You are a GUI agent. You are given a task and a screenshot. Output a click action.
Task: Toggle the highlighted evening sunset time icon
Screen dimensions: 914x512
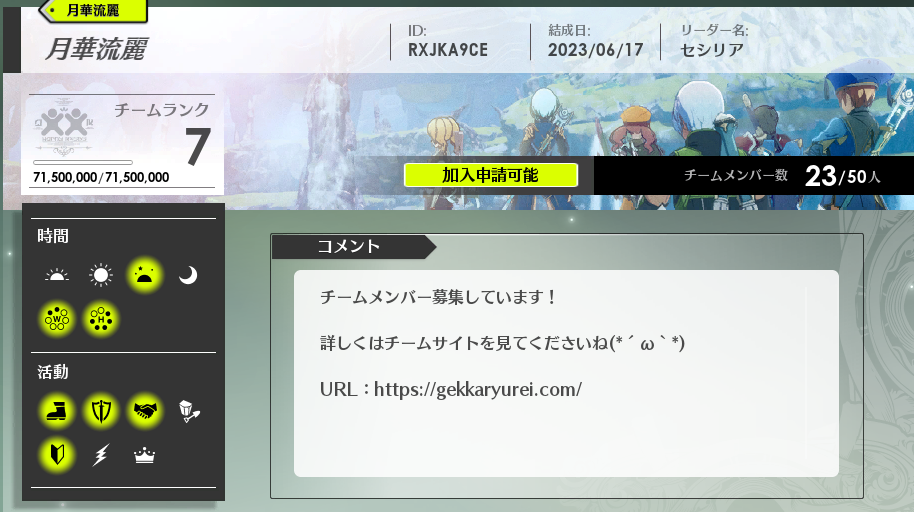(x=145, y=275)
